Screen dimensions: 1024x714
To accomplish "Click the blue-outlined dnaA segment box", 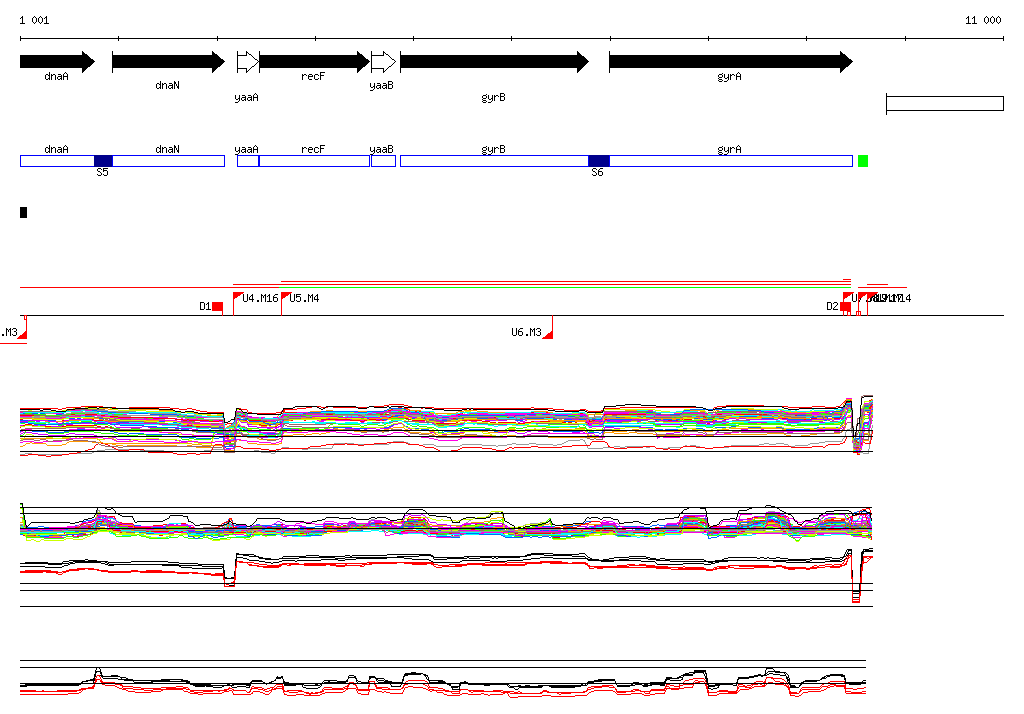I will 57,161.
